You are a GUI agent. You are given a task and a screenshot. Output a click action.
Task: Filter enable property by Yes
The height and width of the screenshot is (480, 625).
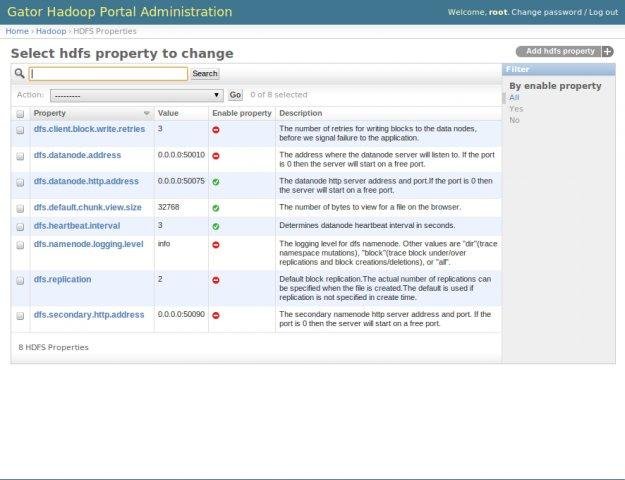(516, 108)
